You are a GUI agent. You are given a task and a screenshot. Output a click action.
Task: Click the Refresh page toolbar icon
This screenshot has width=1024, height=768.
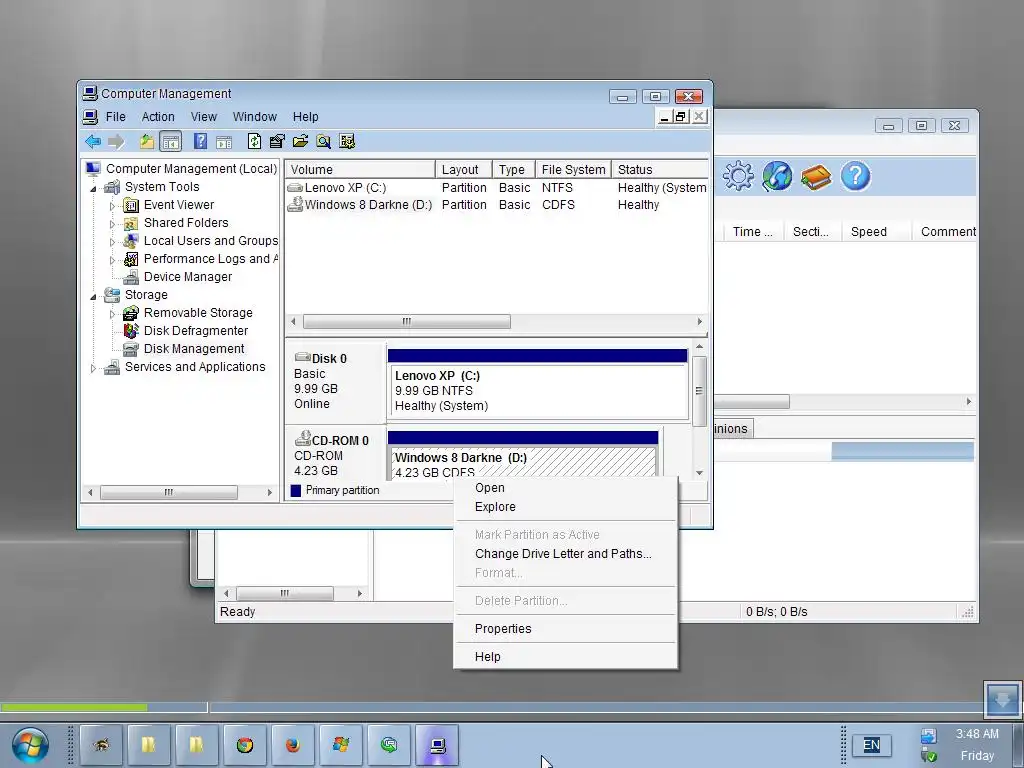tap(254, 141)
